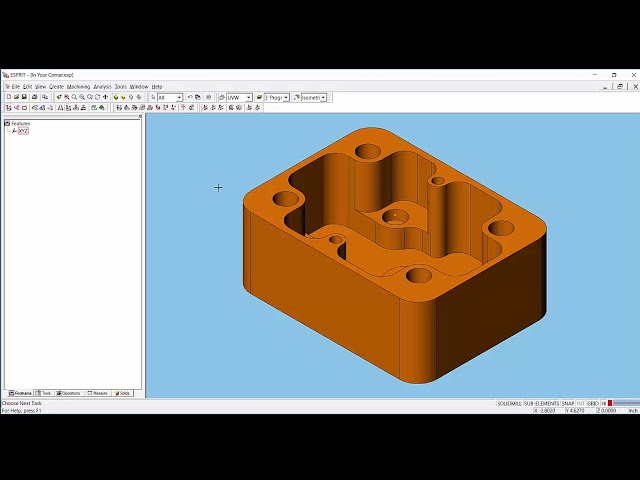Switch to the Features tab
640x480 pixels.
[x=20, y=393]
